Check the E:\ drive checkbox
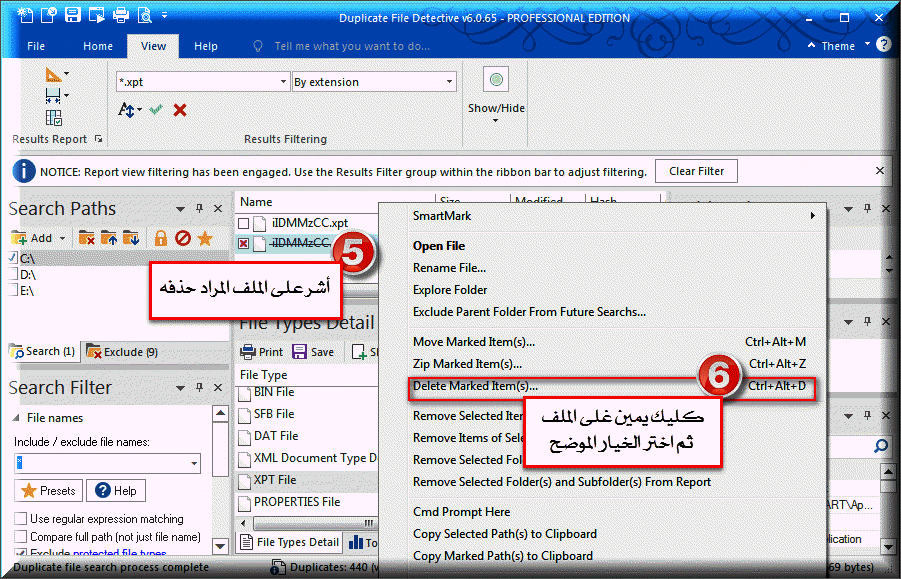Screen dimensions: 901x579 click(14, 290)
